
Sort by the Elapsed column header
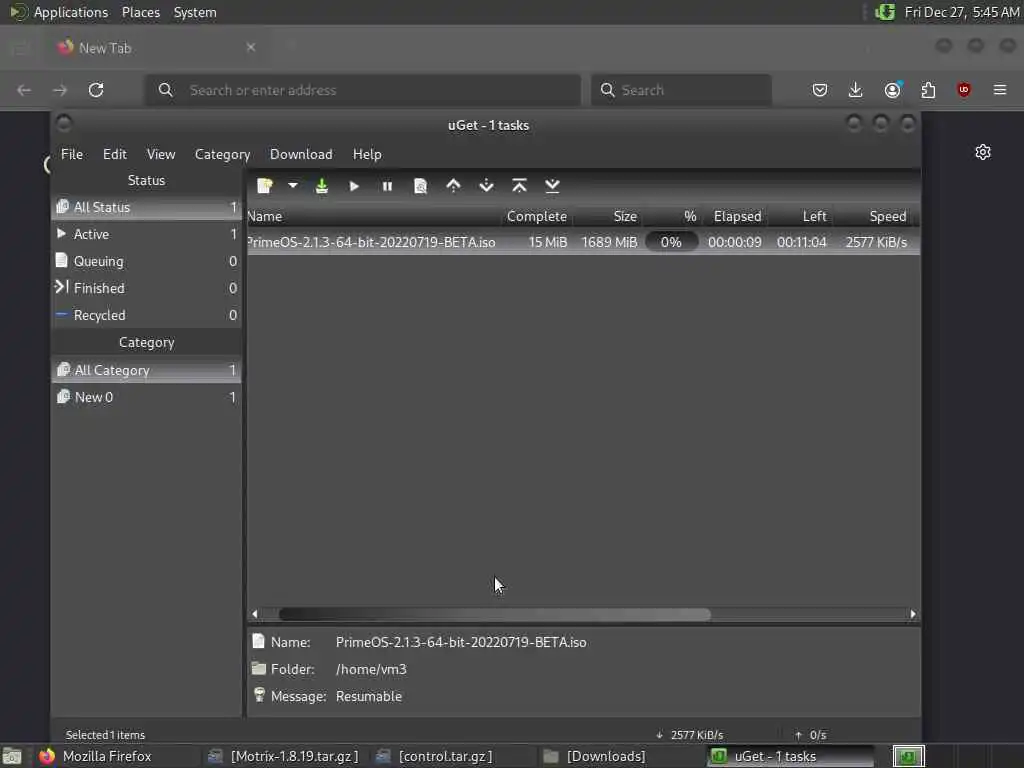737,216
